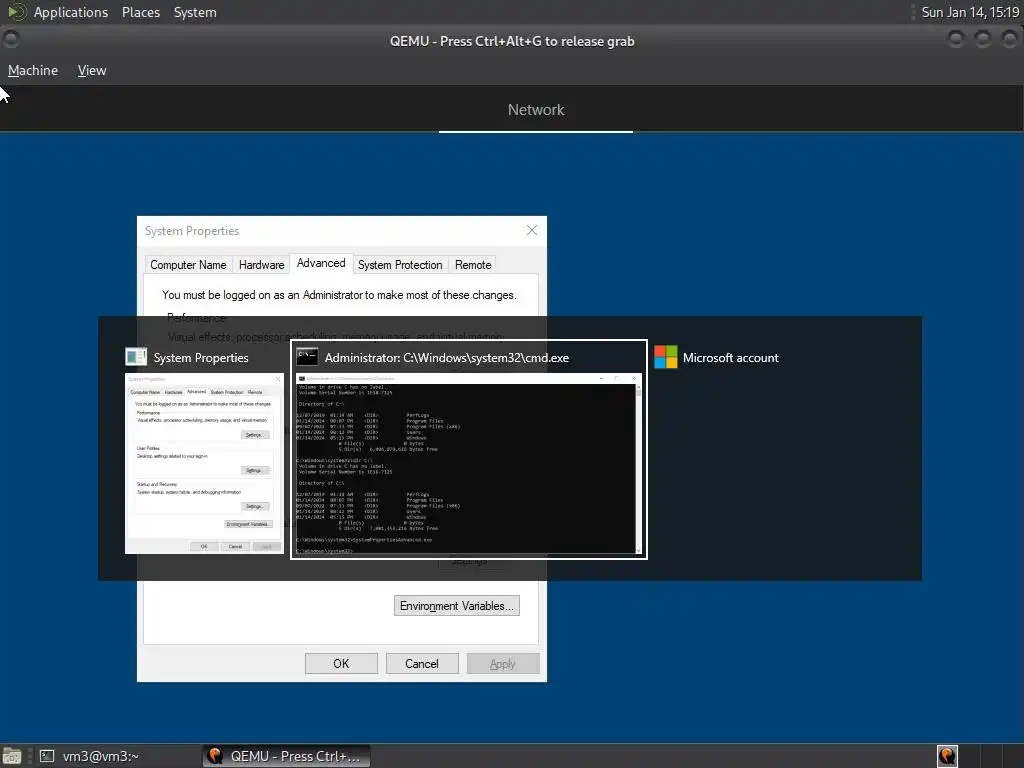This screenshot has height=768, width=1024.
Task: Select the Network heading tab
Action: pos(536,110)
